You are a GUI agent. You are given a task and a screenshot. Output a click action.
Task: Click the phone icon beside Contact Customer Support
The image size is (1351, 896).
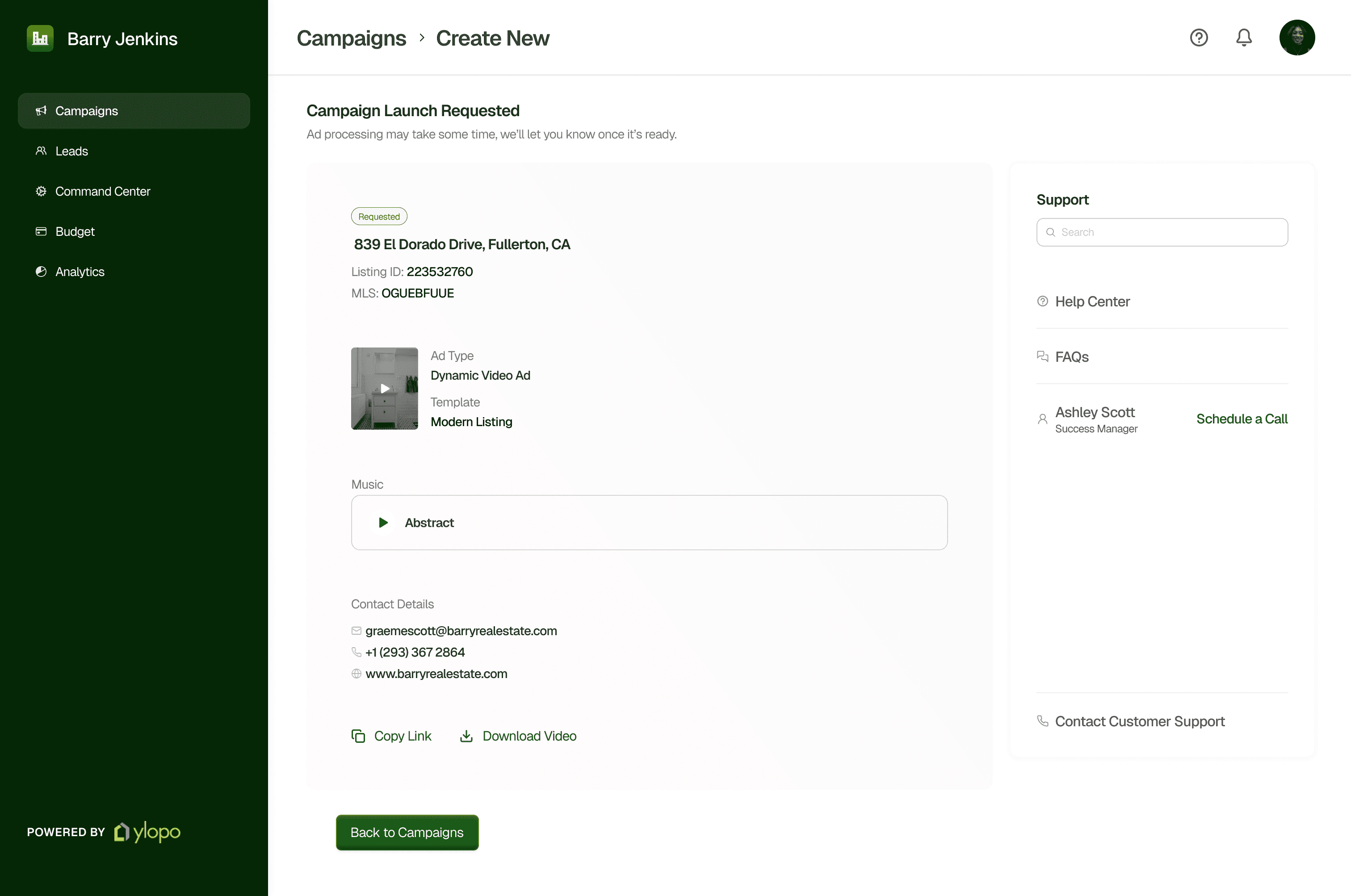1042,721
